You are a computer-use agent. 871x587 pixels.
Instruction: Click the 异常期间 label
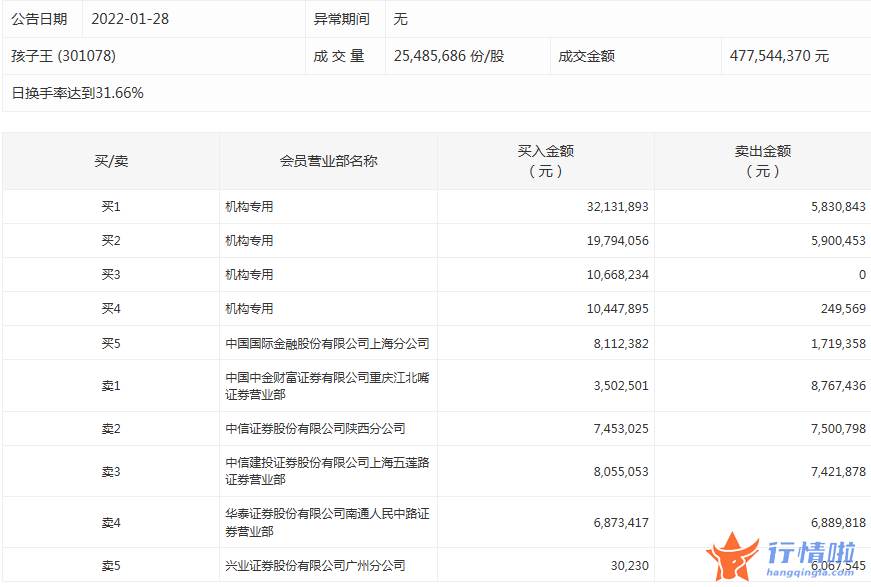341,19
